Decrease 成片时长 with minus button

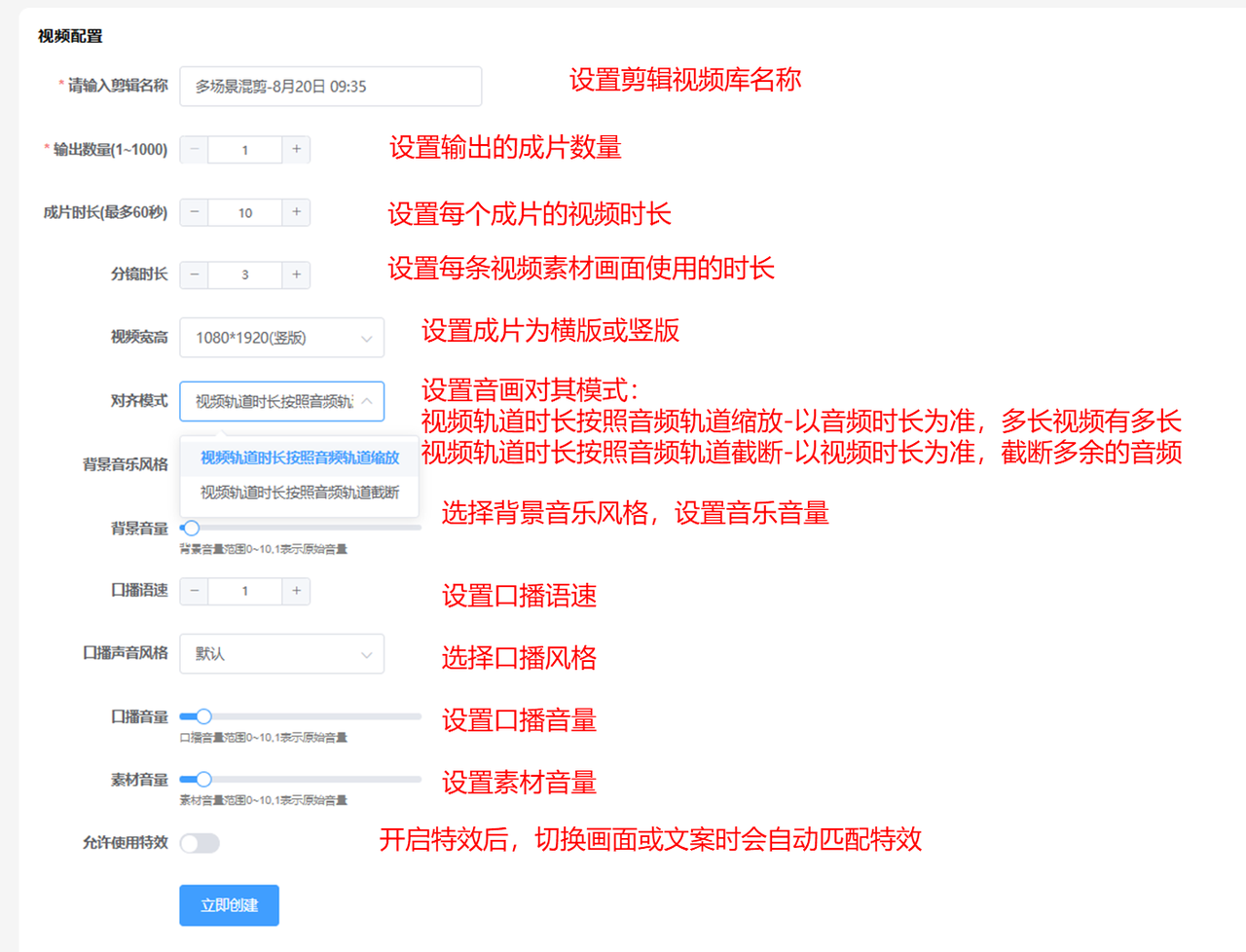tap(195, 212)
